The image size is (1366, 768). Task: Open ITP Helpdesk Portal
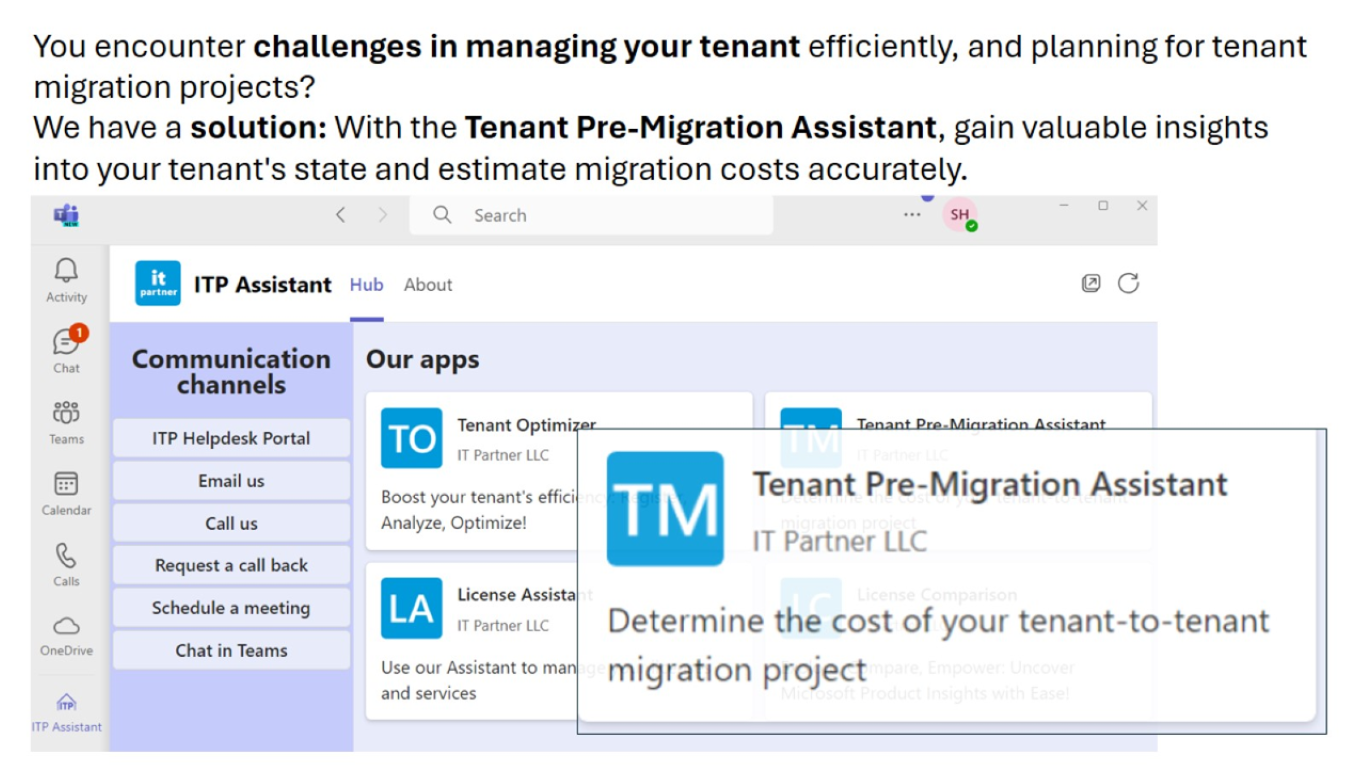[x=231, y=438]
